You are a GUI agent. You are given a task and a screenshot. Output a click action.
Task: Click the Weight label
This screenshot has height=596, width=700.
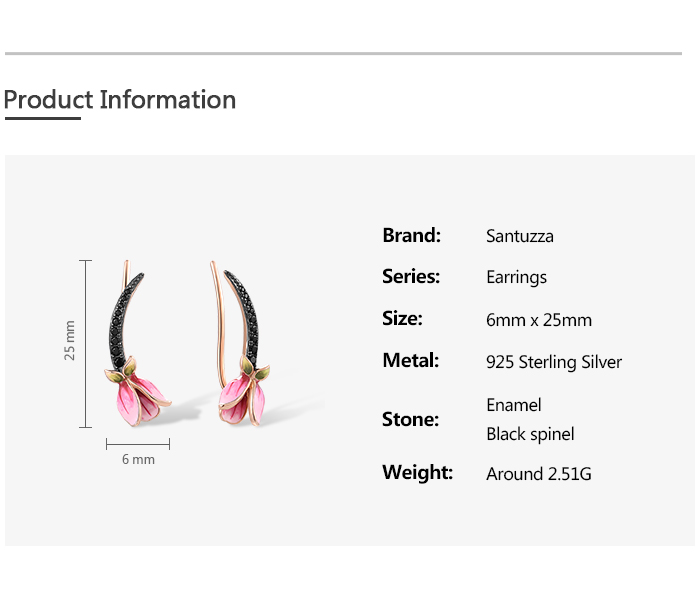tap(417, 472)
